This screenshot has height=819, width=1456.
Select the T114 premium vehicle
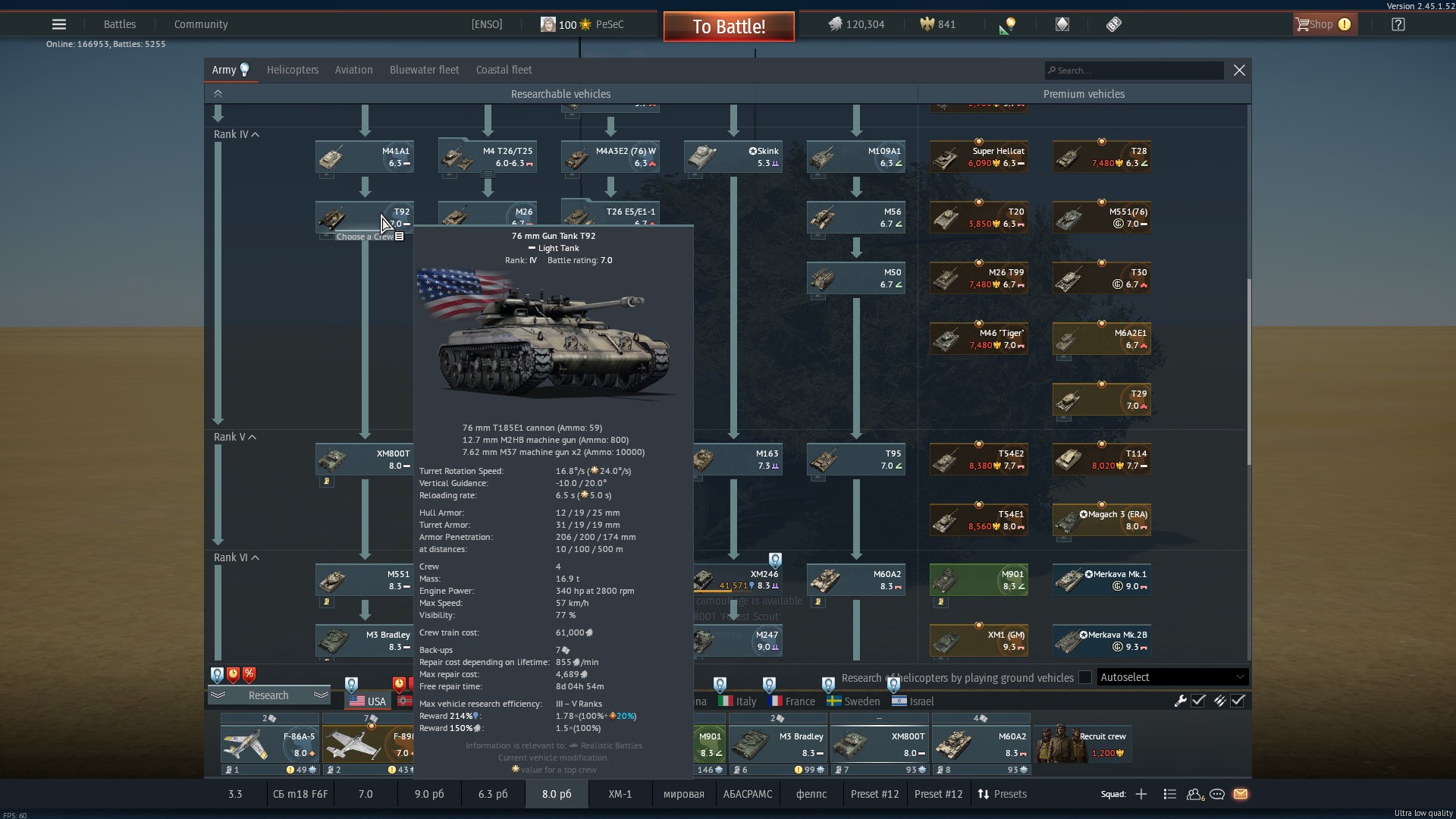tap(1102, 460)
